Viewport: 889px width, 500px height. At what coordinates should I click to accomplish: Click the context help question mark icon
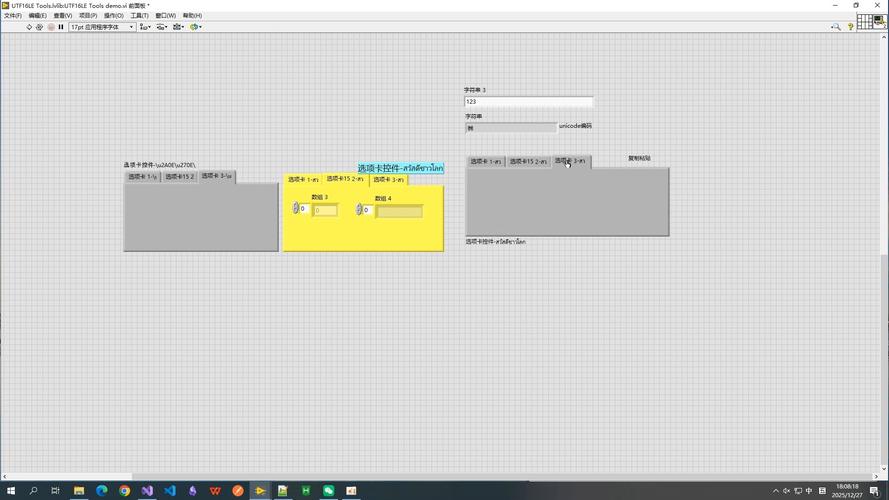(x=851, y=27)
